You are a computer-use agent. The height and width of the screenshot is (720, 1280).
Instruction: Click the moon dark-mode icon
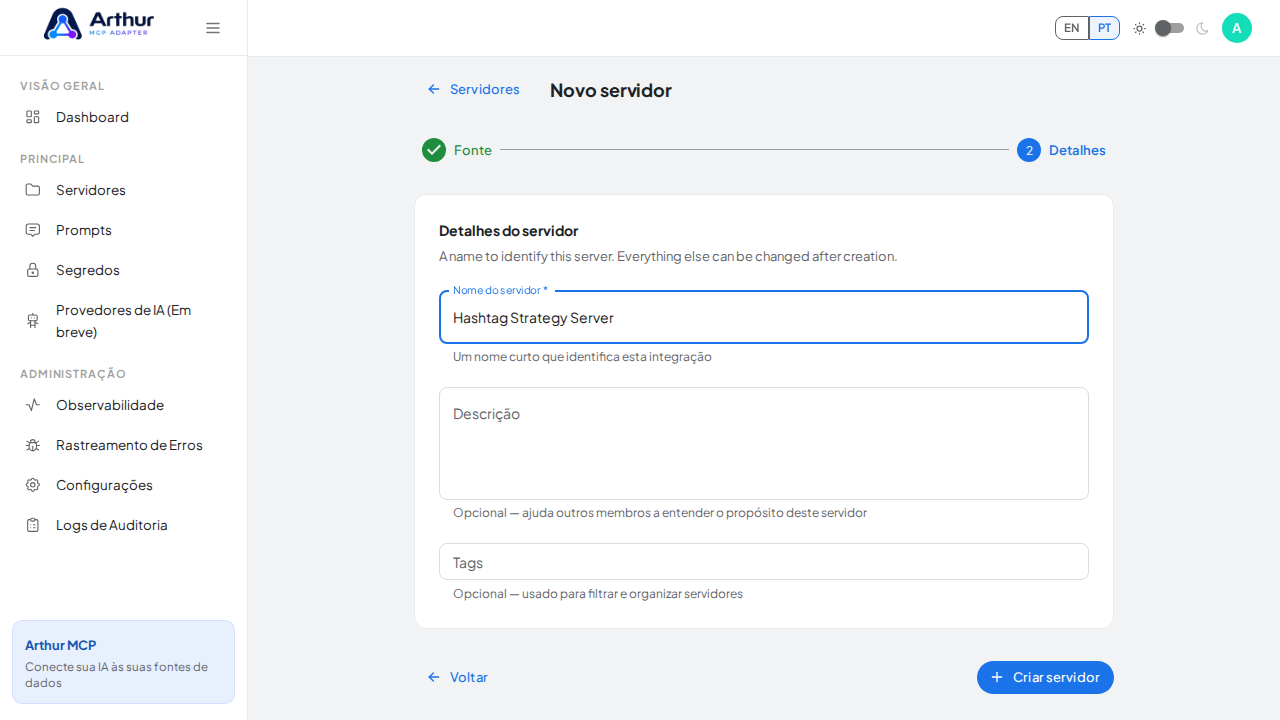tap(1202, 28)
